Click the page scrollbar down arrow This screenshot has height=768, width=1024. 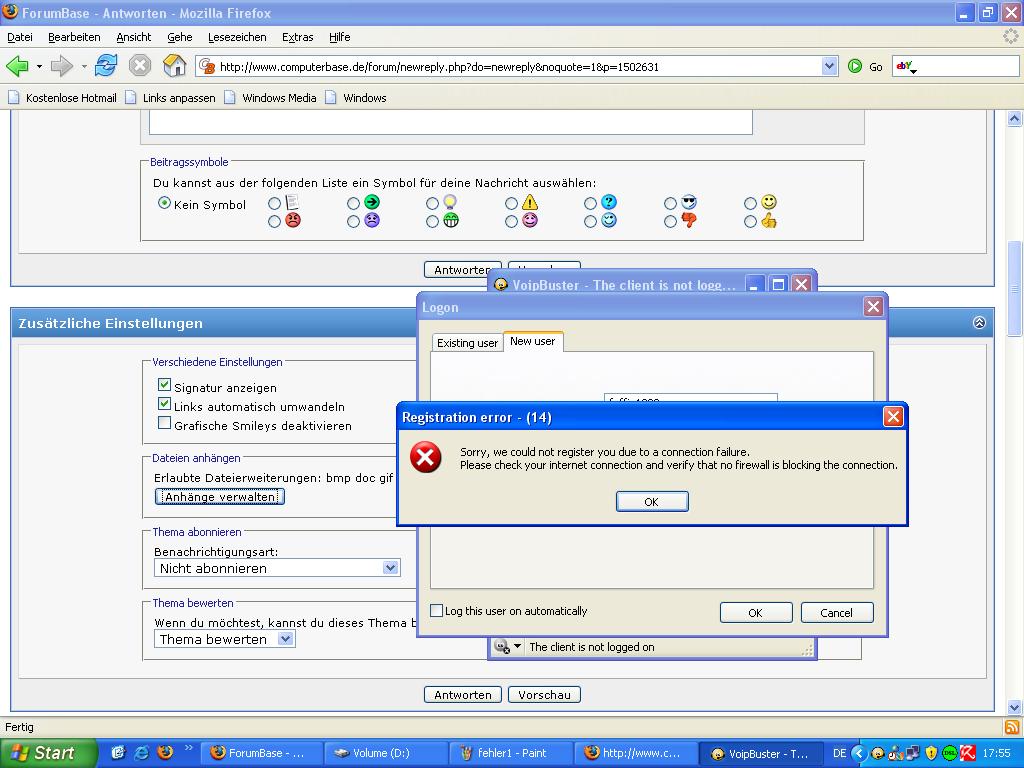(1014, 707)
